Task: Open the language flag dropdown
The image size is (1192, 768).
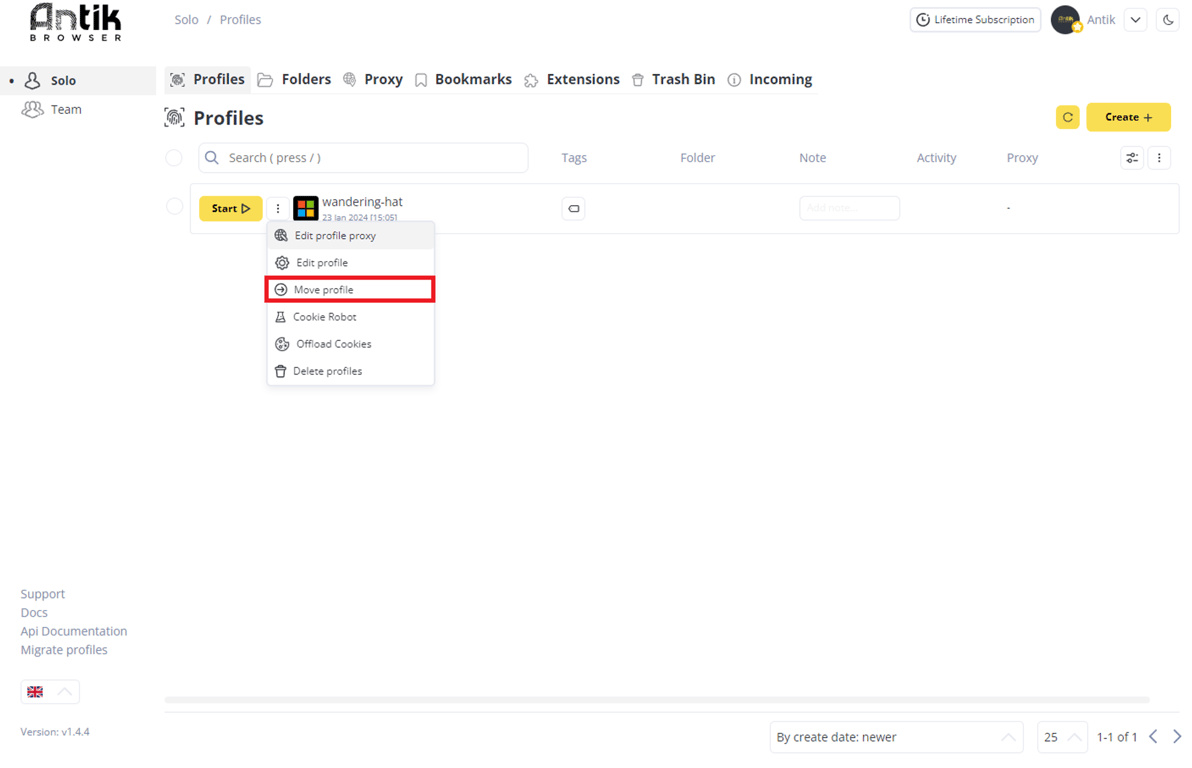Action: [x=50, y=692]
